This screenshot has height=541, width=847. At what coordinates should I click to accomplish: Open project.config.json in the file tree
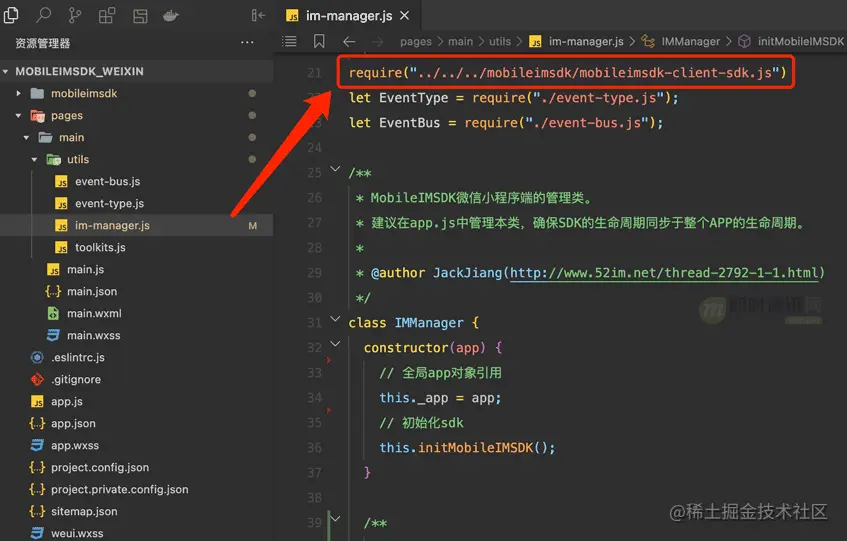[x=100, y=468]
